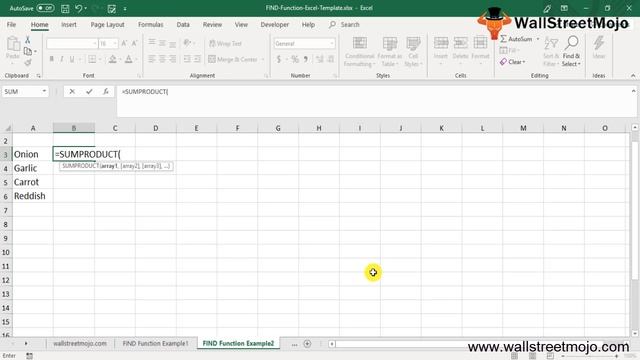This screenshot has height=360, width=640.
Task: Click the Format Painter brush icon
Action: pyautogui.click(x=28, y=62)
